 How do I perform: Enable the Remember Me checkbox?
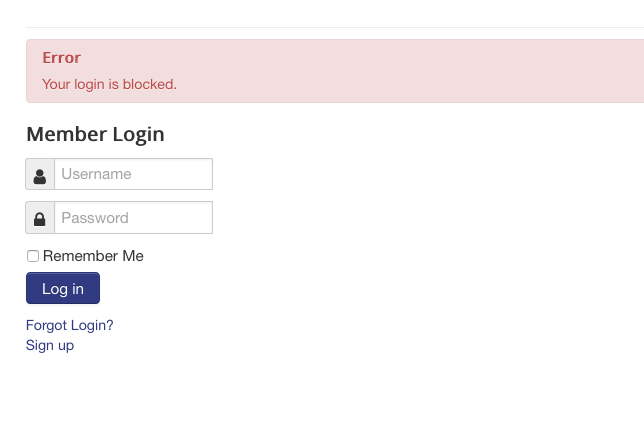coord(33,256)
